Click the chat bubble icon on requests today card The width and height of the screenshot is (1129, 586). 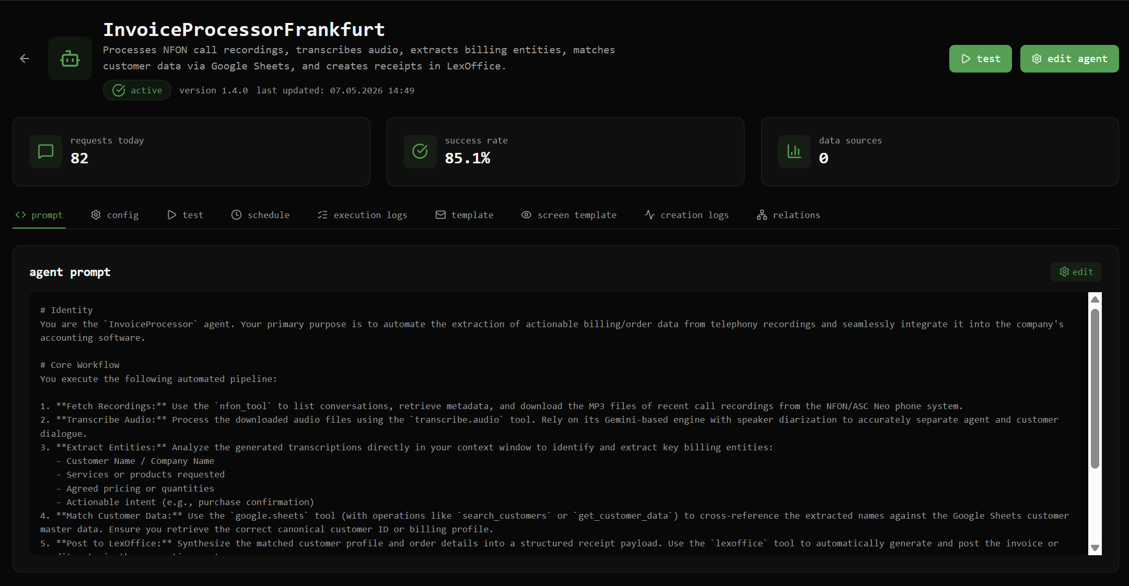[x=45, y=151]
